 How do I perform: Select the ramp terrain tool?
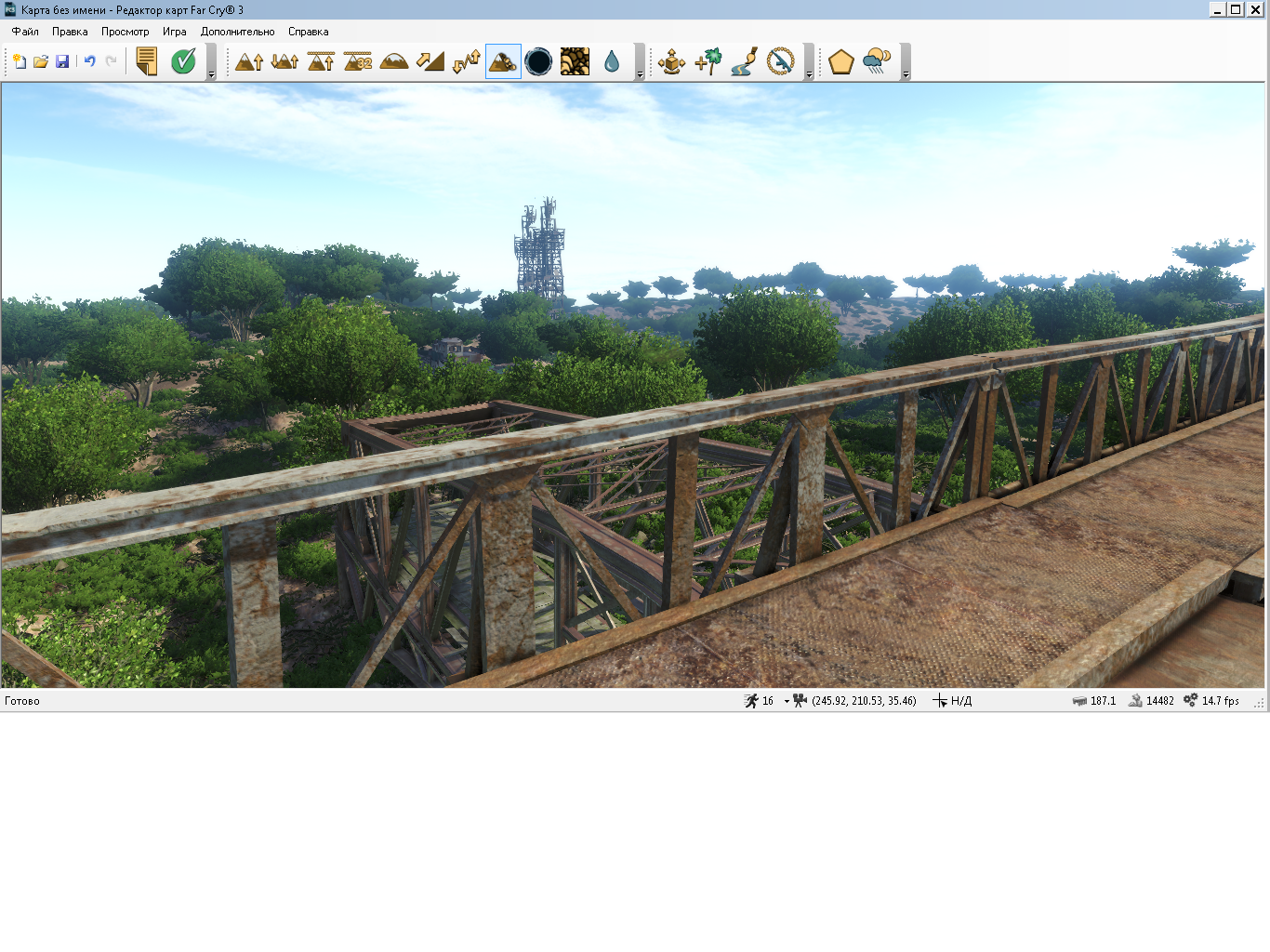pos(430,61)
